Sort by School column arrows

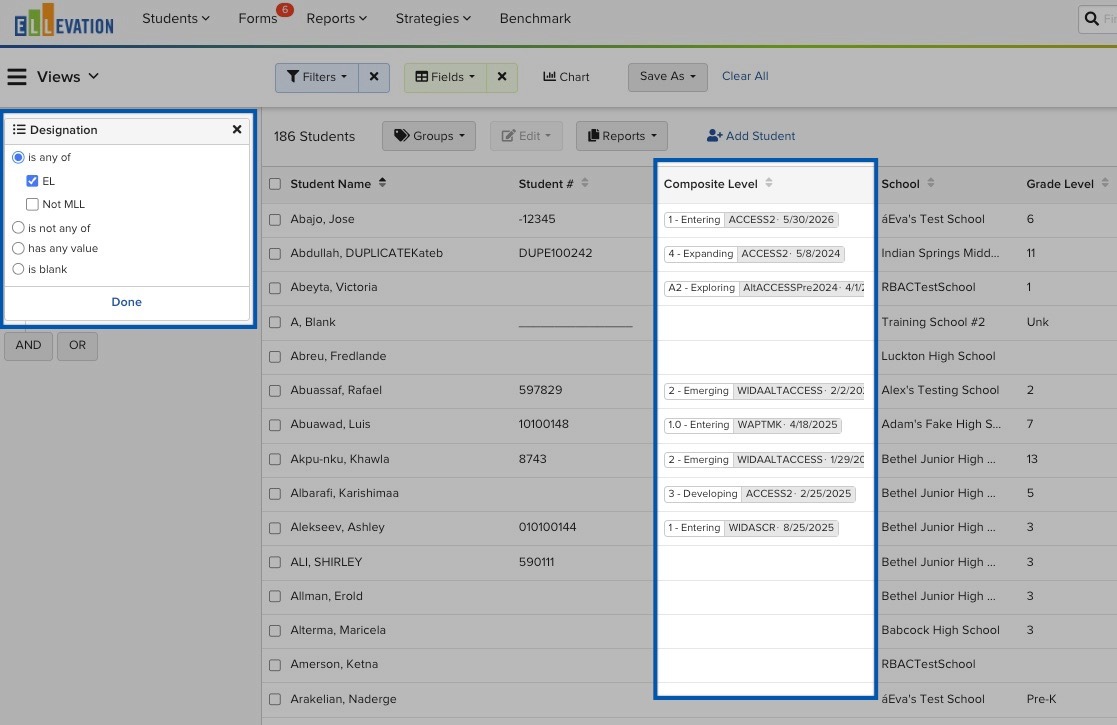930,183
